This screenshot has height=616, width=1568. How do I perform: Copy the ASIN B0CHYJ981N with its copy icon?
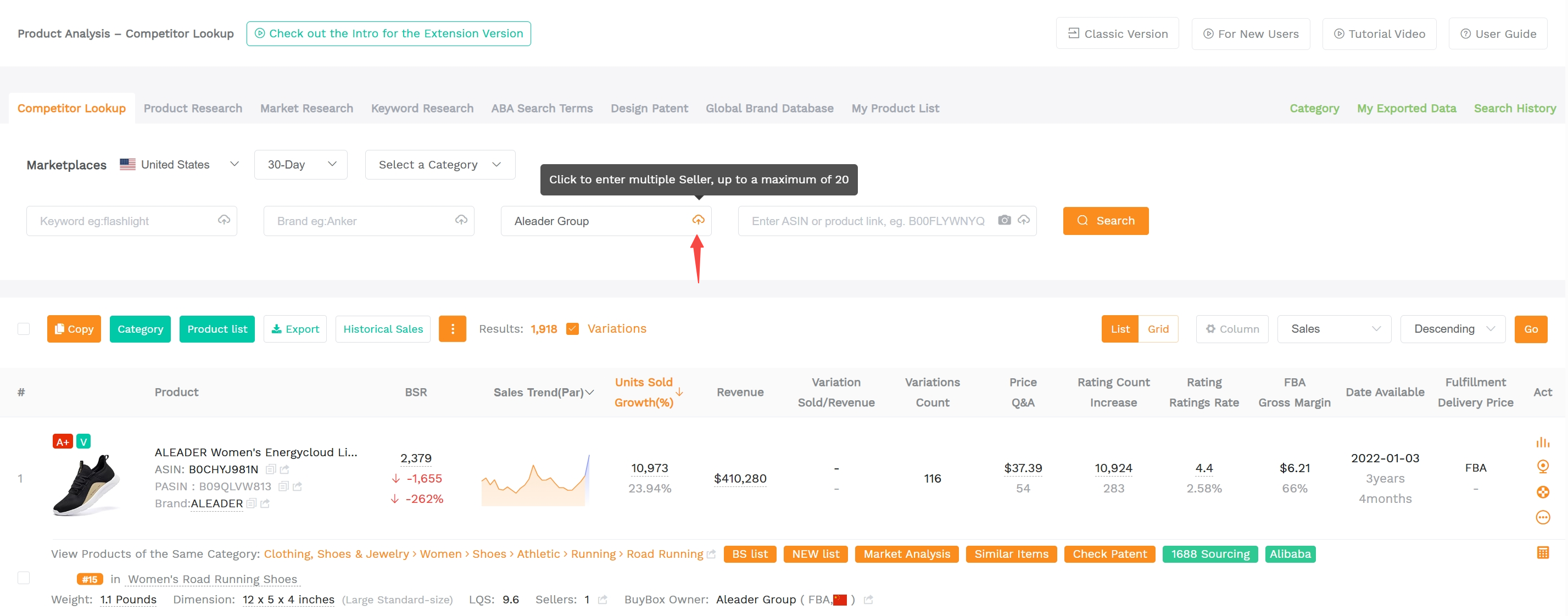pos(271,469)
